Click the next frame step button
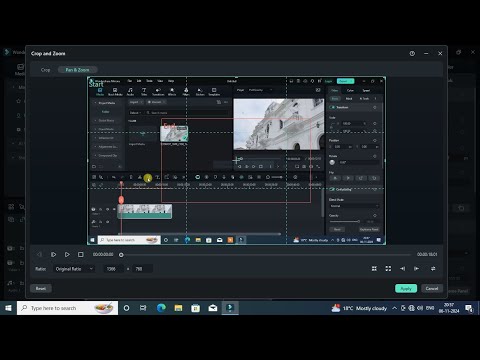 [x=53, y=254]
